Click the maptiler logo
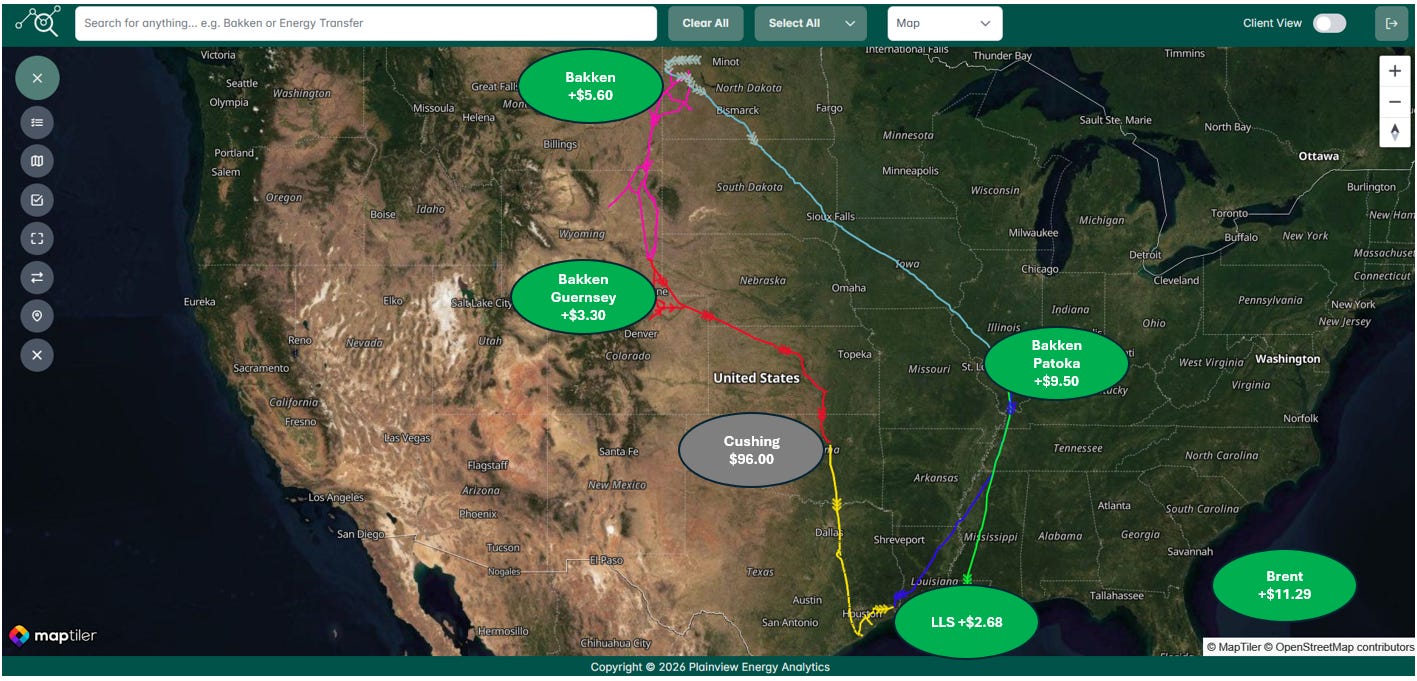1417x681 pixels. pyautogui.click(x=53, y=635)
